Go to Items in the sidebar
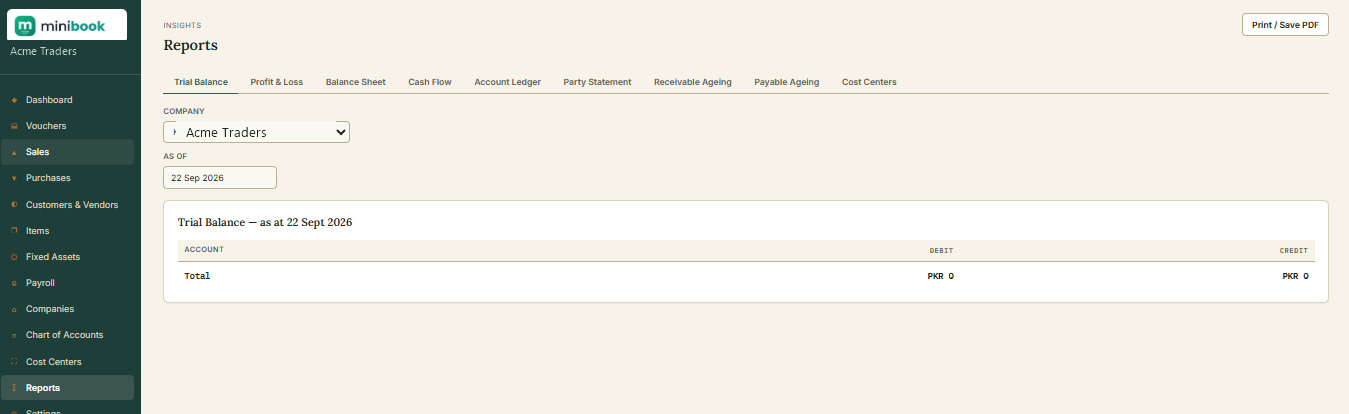 pyautogui.click(x=67, y=231)
